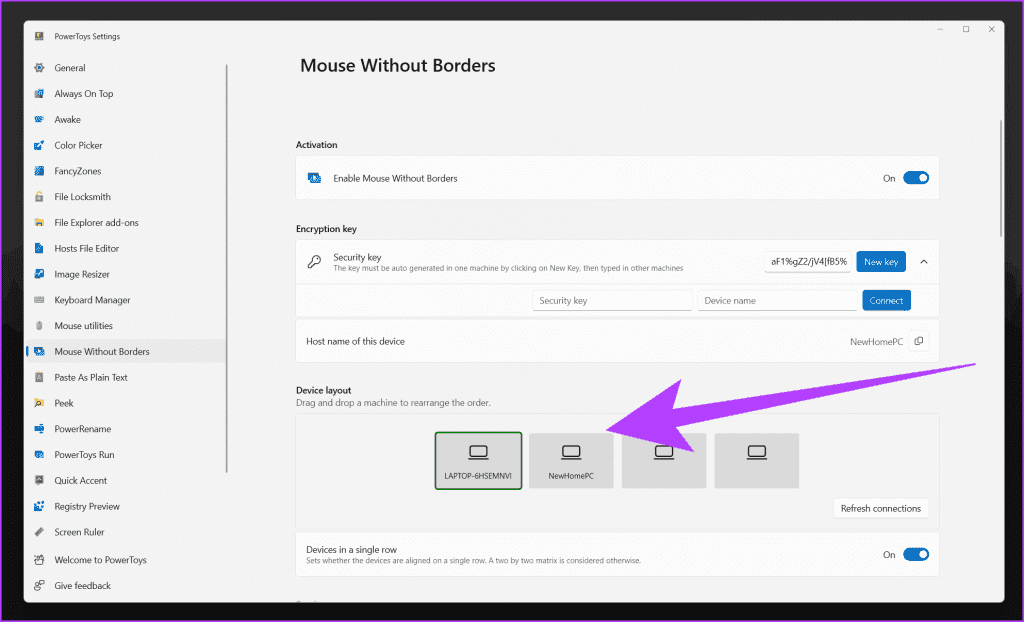Image resolution: width=1024 pixels, height=622 pixels.
Task: Click the Give feedback icon
Action: click(x=39, y=585)
